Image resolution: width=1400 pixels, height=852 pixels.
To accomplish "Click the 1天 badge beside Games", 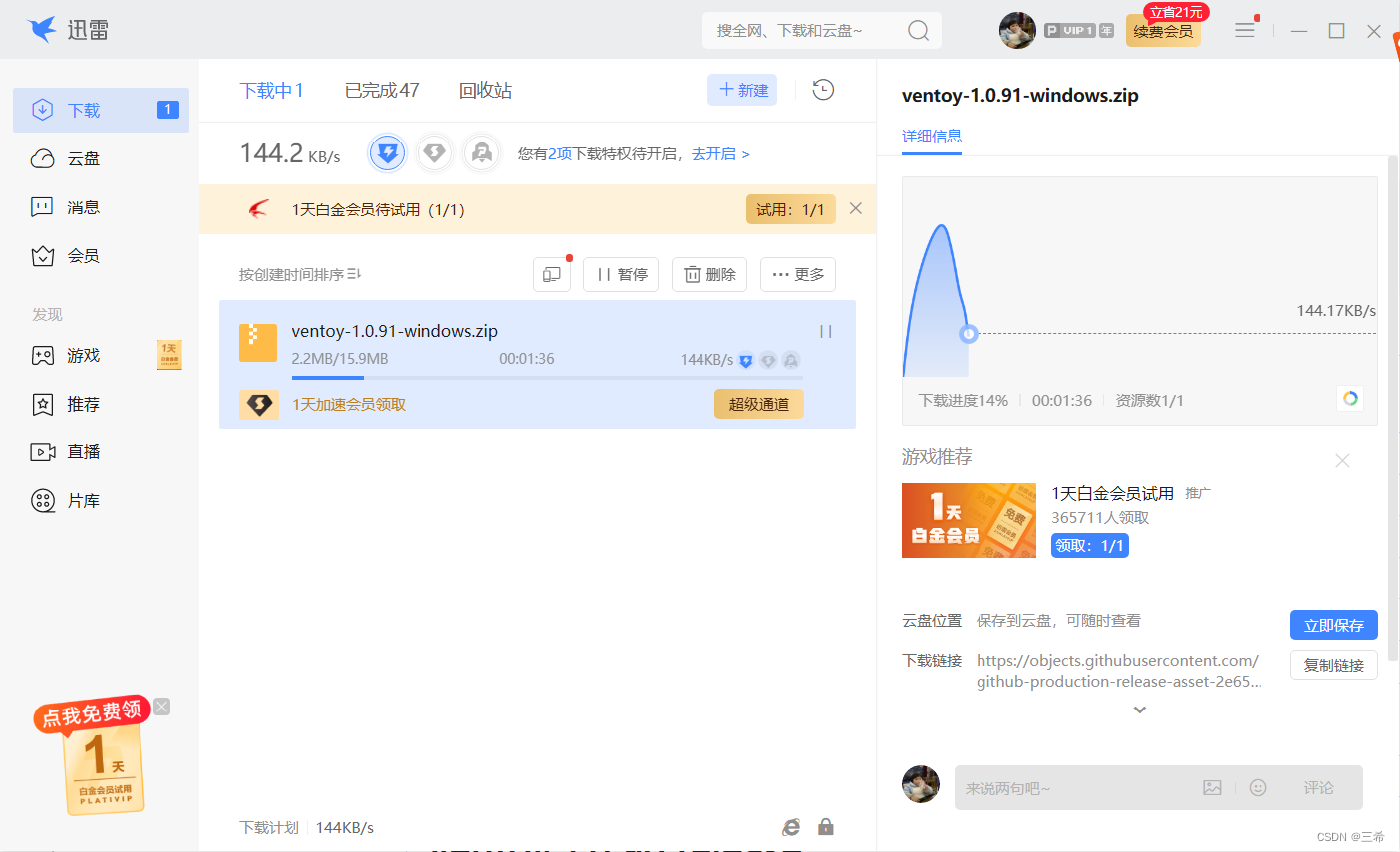I will (170, 355).
